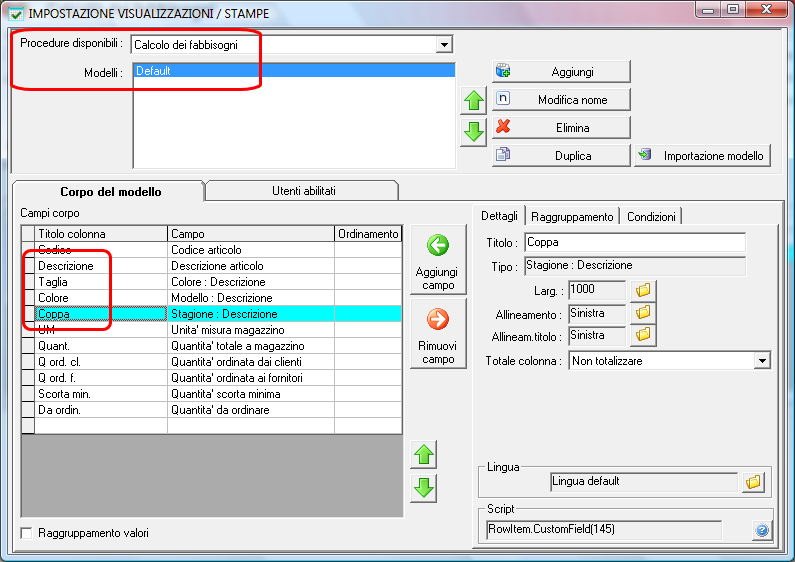Open Totale colonna dropdown

[x=762, y=361]
